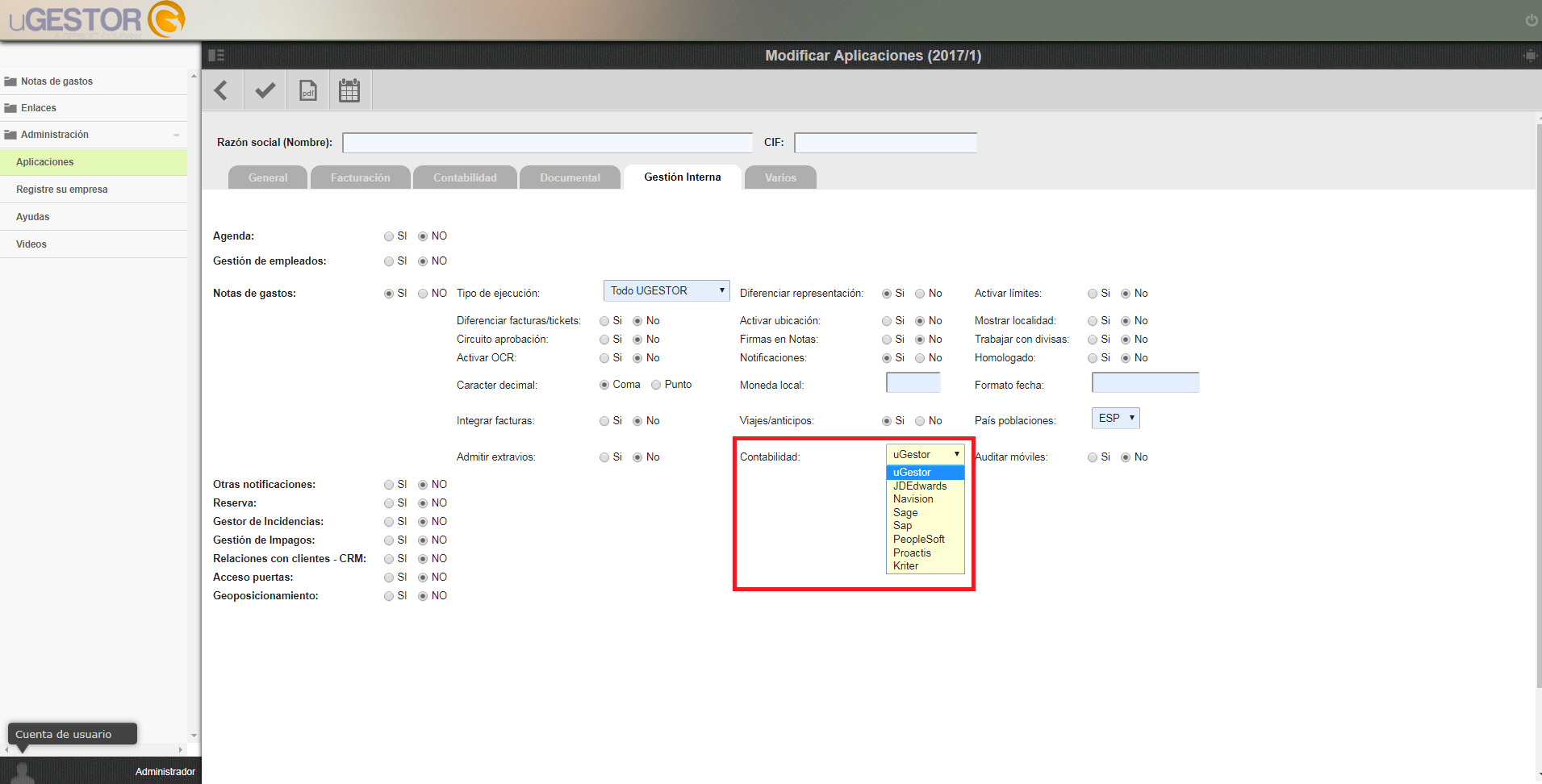Select Punto as decimal character
This screenshot has height=784, width=1542.
(656, 385)
